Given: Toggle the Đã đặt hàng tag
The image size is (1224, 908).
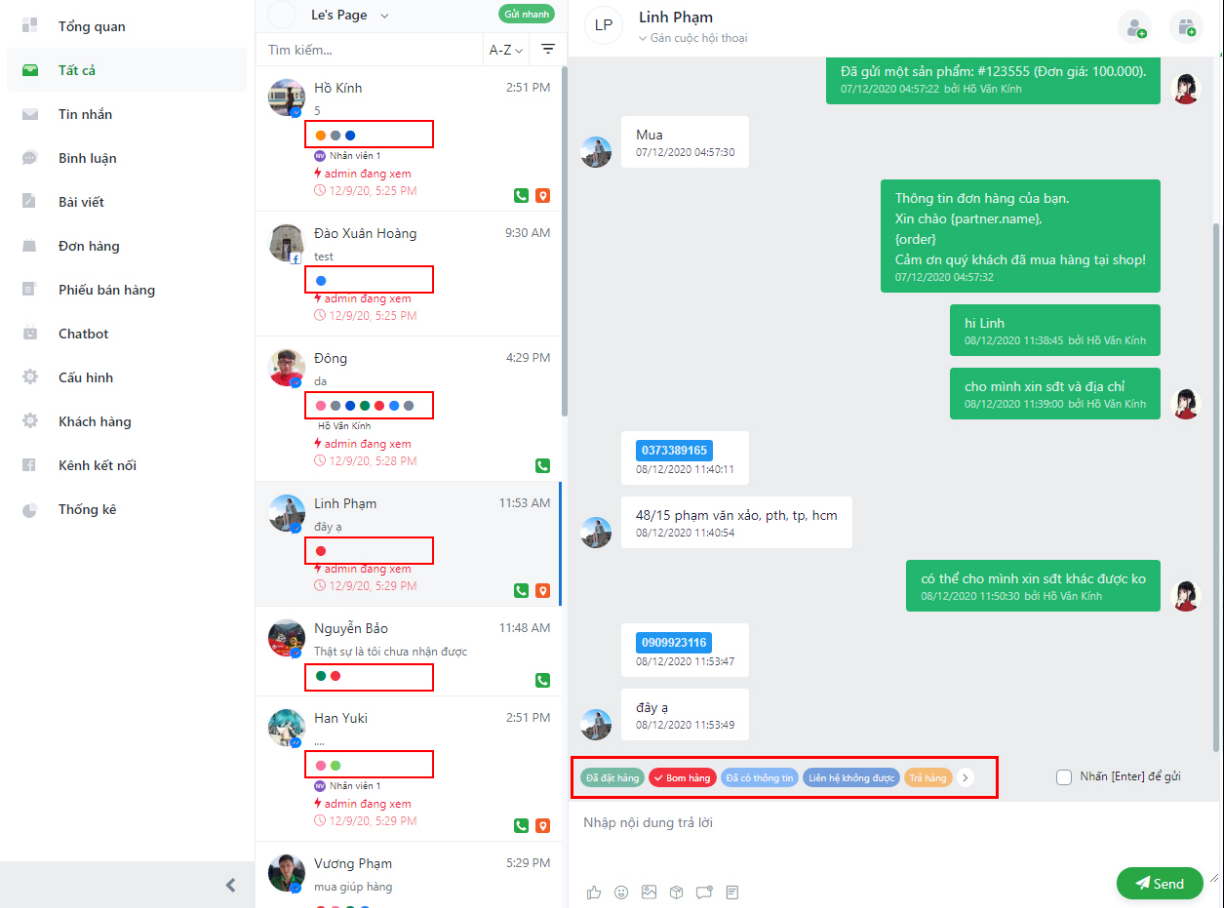Looking at the screenshot, I should tap(612, 778).
